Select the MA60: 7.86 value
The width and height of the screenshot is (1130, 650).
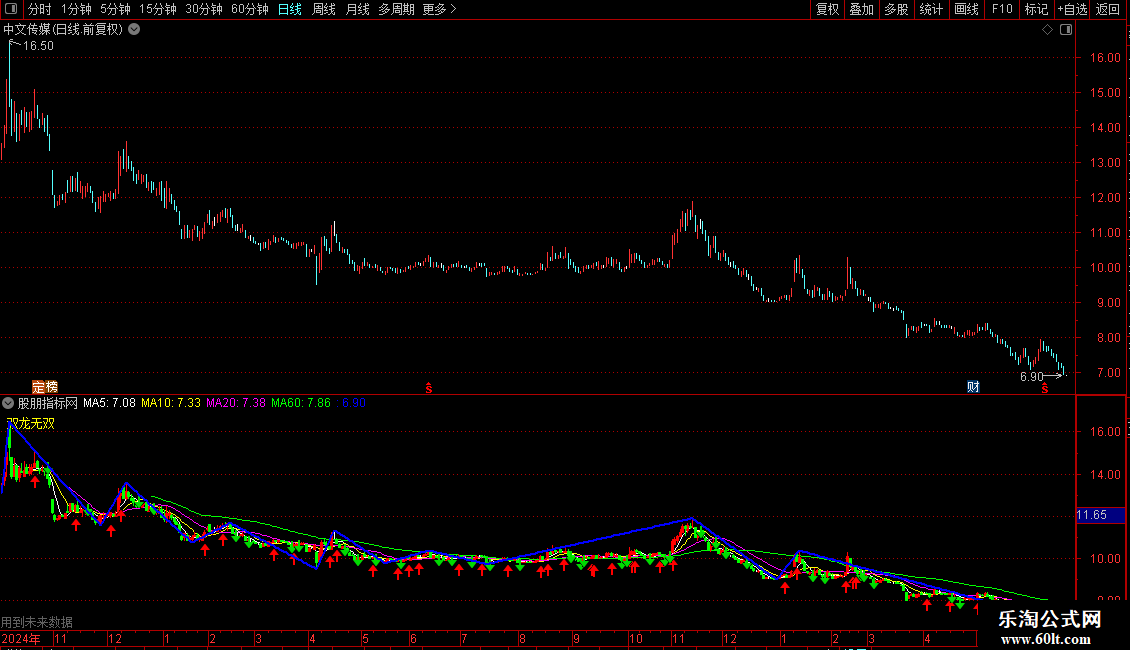301,403
